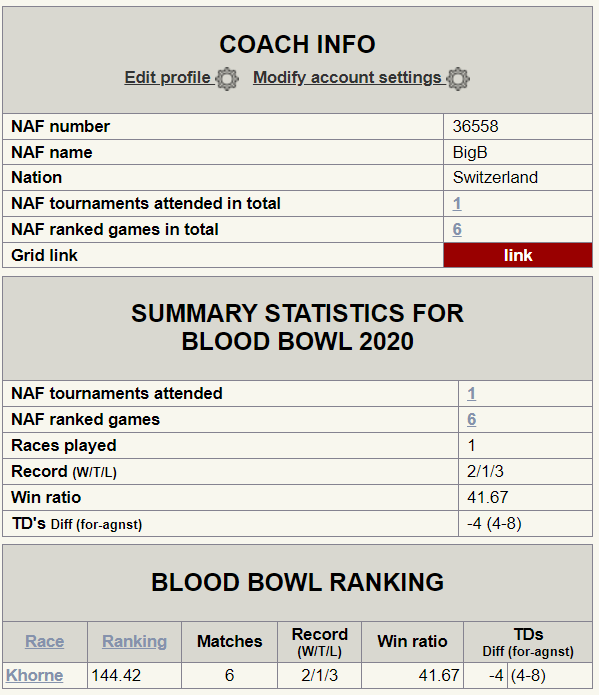Open the Khorne race link
Image resolution: width=599 pixels, height=695 pixels.
[x=35, y=675]
